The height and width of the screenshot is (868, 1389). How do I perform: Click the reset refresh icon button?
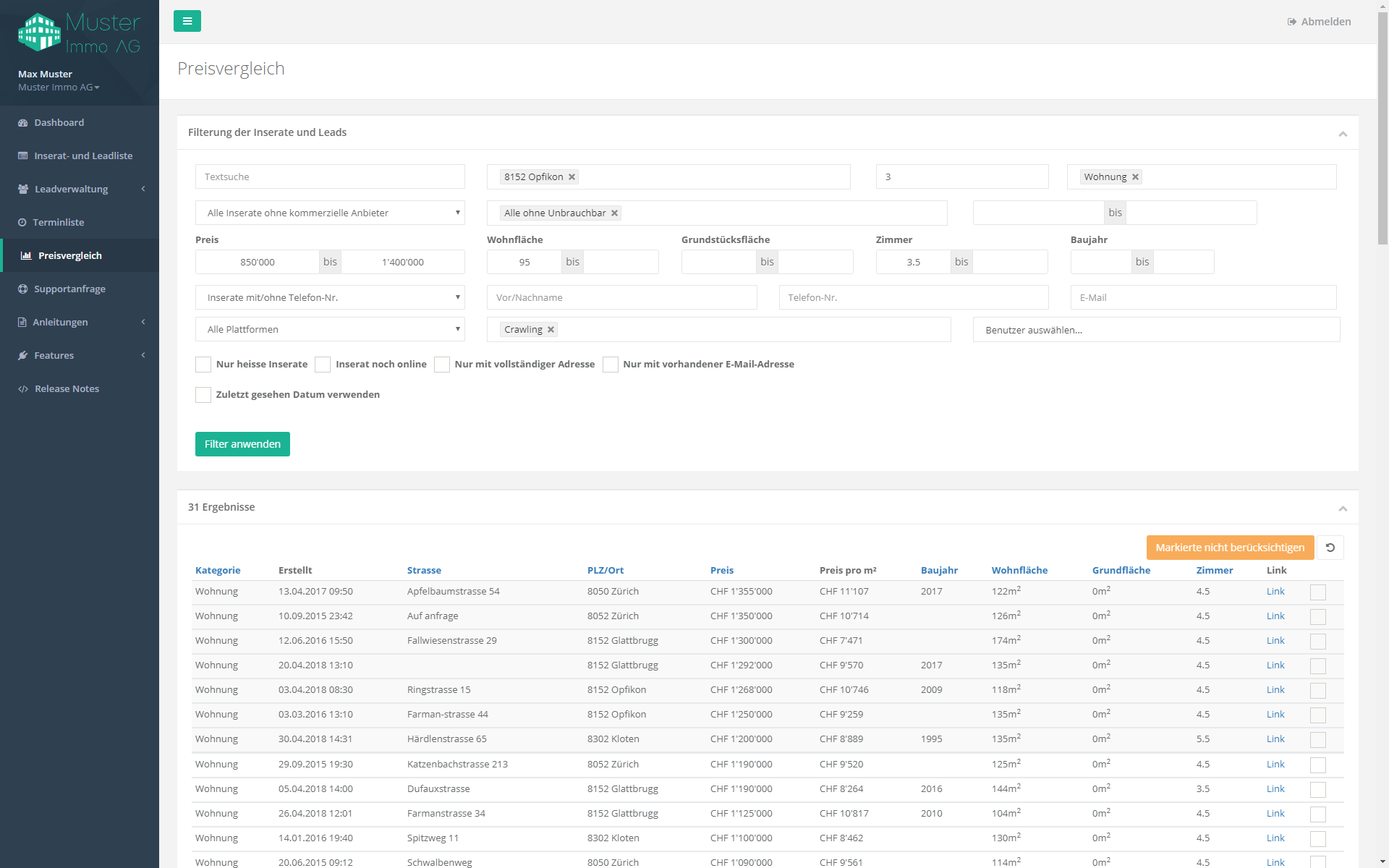click(1330, 548)
